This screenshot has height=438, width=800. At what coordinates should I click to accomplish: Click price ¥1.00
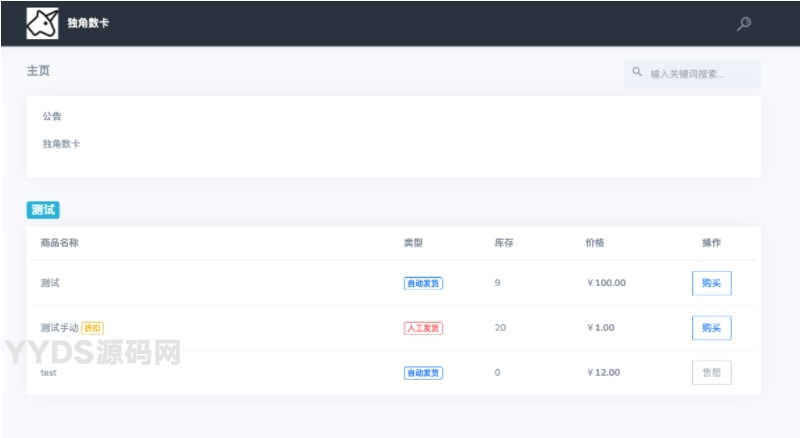(601, 328)
